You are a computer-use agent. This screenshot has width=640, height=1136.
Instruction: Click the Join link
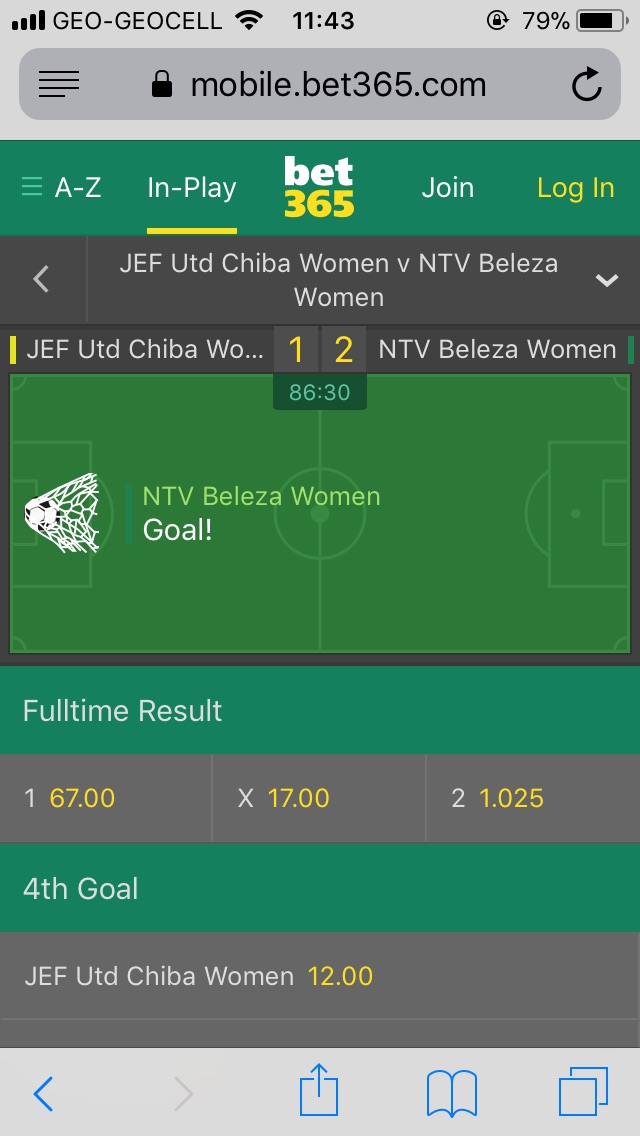pos(447,188)
